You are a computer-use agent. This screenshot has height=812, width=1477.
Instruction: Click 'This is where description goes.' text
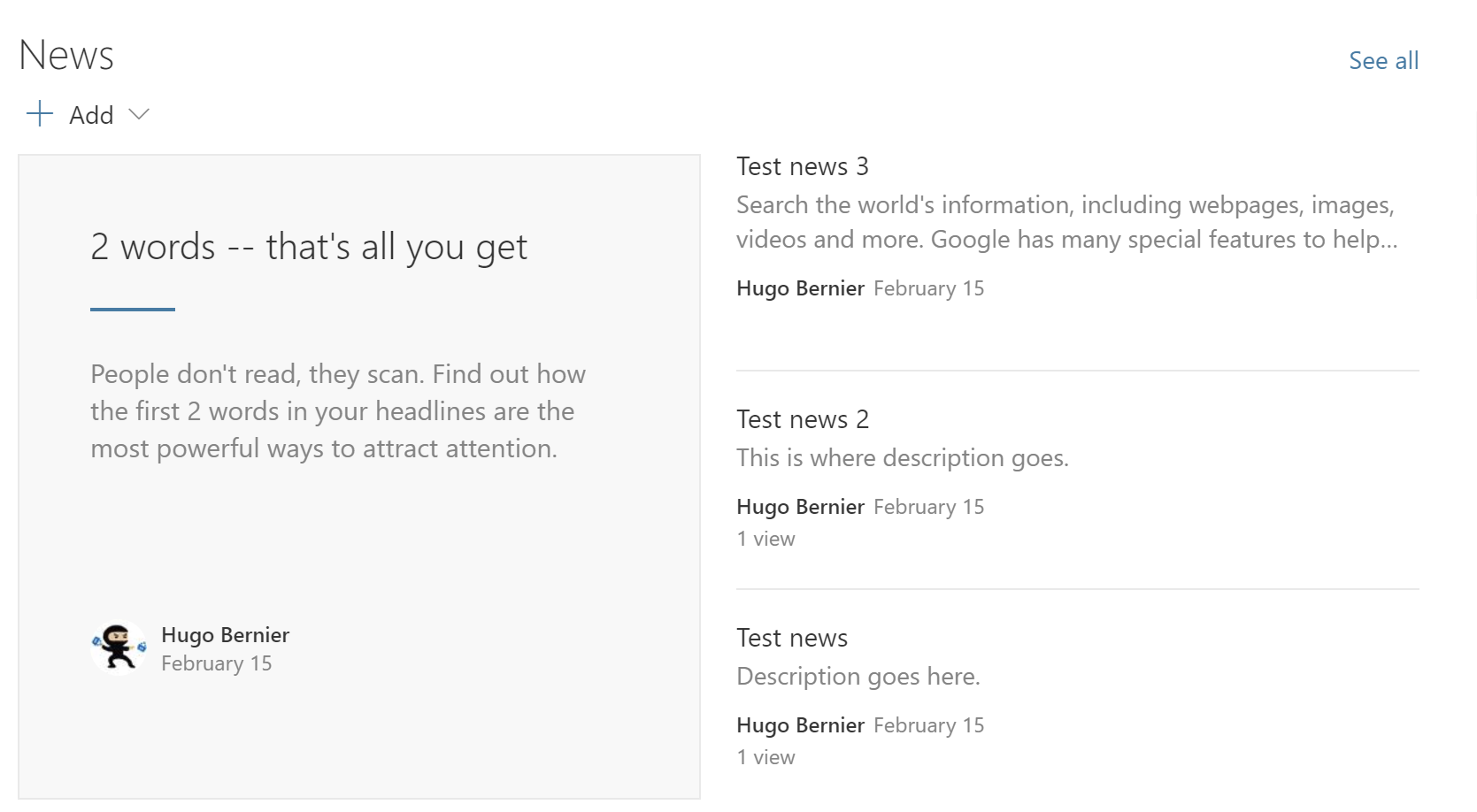(903, 458)
